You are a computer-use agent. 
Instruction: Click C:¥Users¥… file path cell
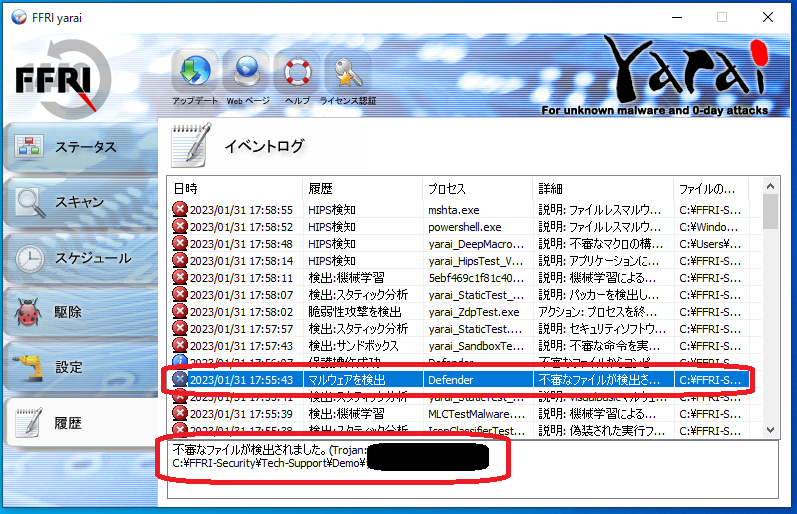[710, 244]
